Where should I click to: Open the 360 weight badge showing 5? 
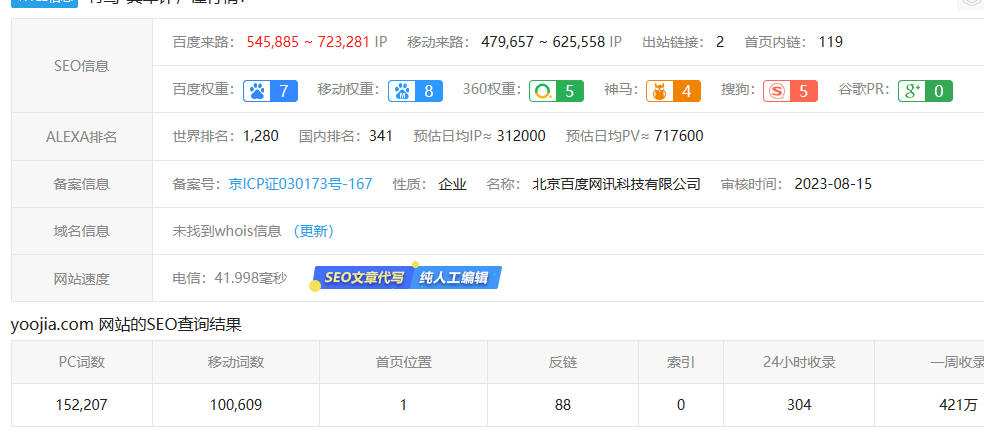click(x=556, y=91)
